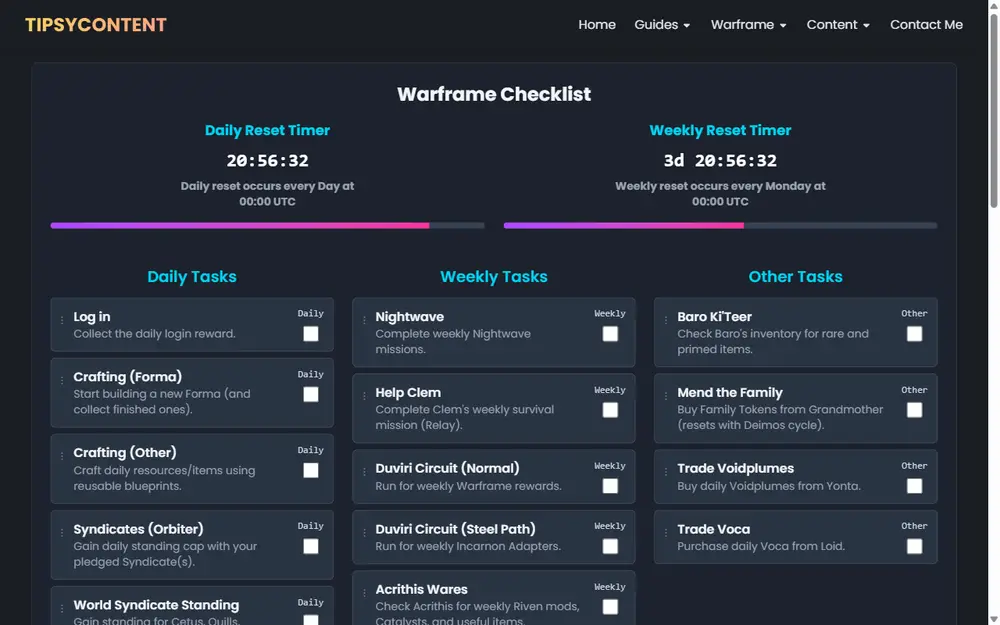Click the drag handle on Duviri Circuit (Steel Path)
Viewport: 1000px width, 625px height.
pyautogui.click(x=364, y=533)
